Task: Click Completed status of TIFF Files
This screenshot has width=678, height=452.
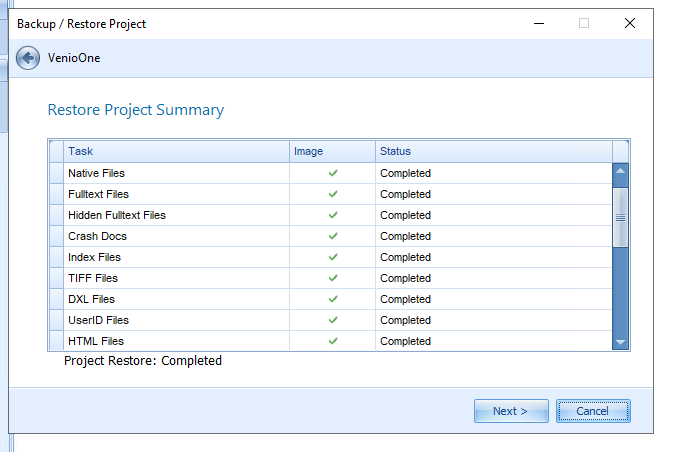Action: (x=406, y=278)
